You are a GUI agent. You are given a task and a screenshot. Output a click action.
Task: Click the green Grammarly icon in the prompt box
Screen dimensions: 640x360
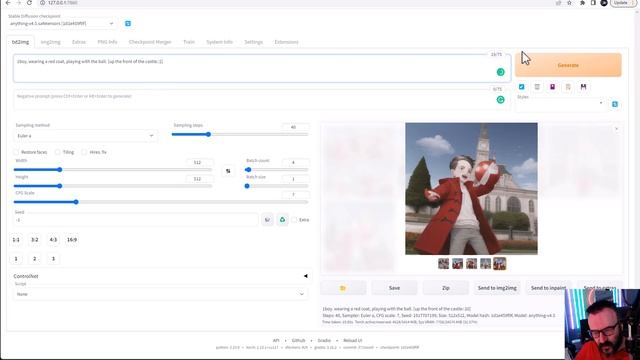[x=500, y=72]
